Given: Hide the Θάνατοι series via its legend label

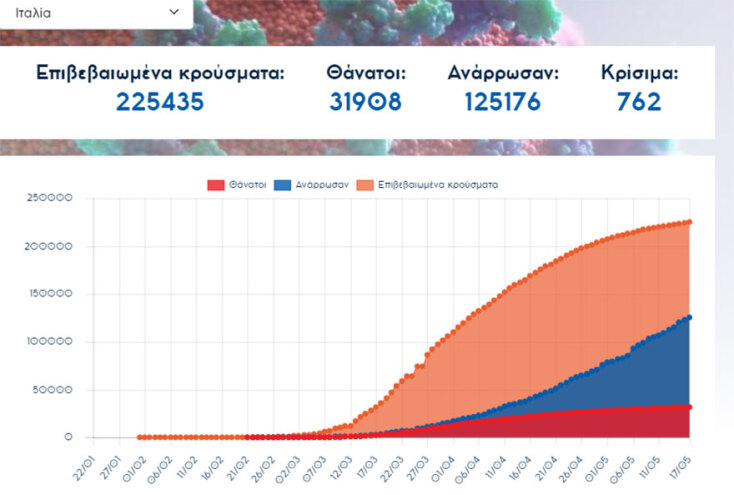Looking at the screenshot, I should pos(247,185).
